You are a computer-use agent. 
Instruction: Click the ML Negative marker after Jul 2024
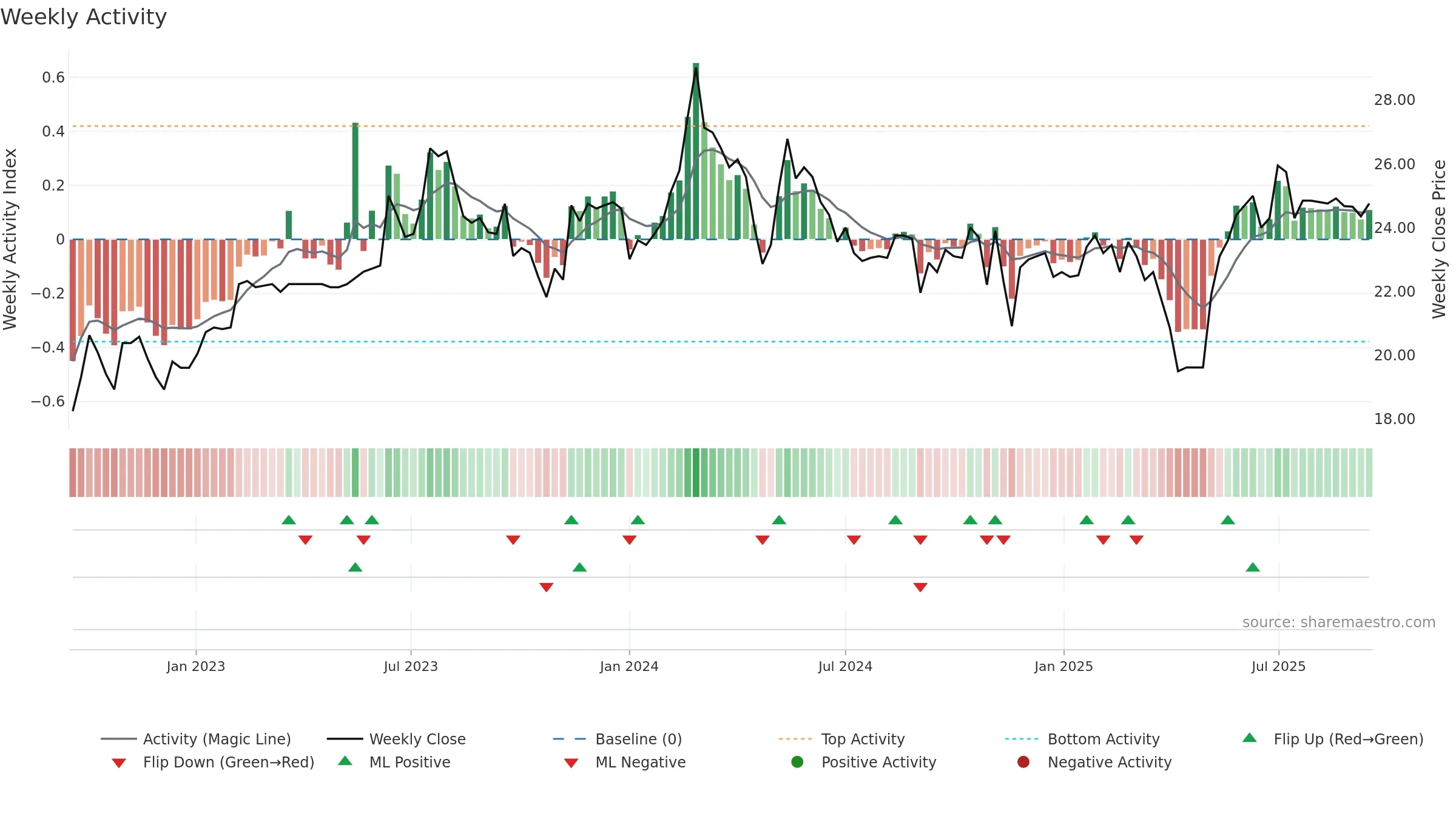coord(920,587)
